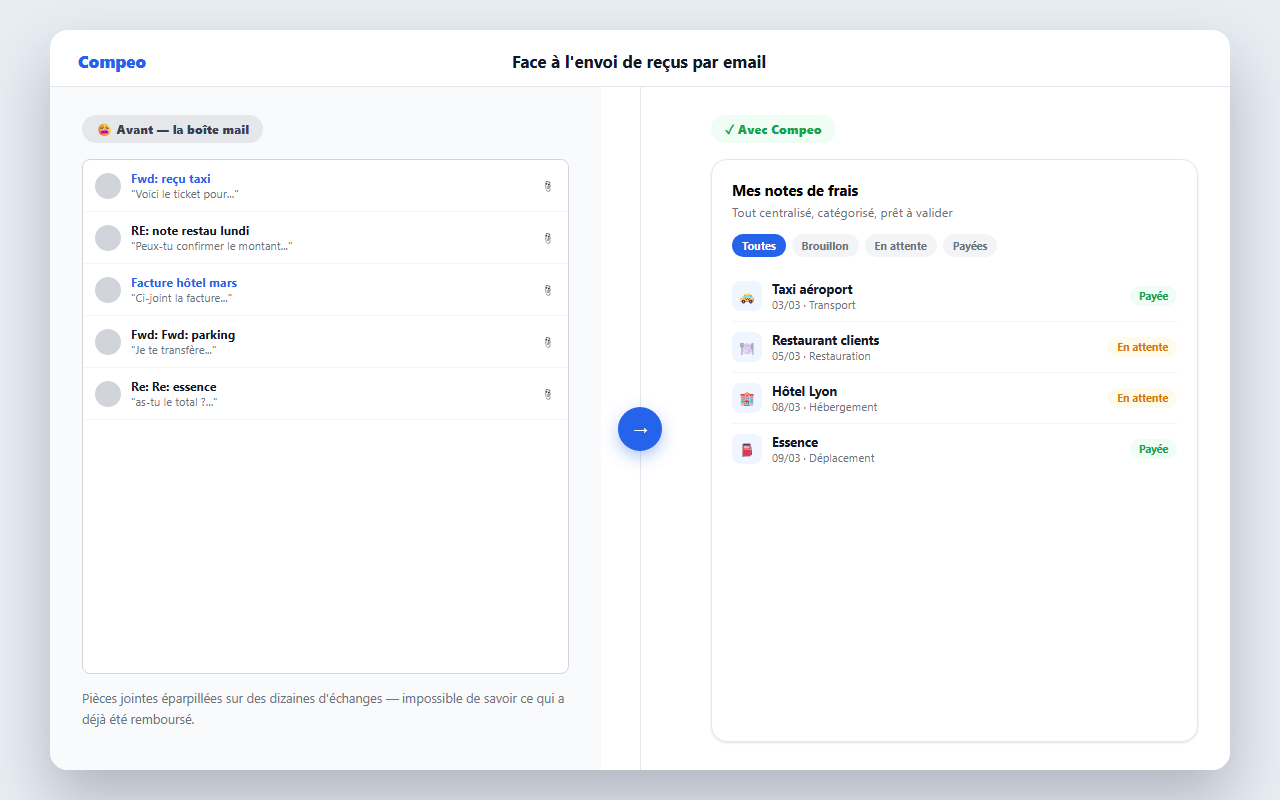Click the Taxi aéroport expense title
Viewport: 1280px width, 800px height.
click(x=812, y=290)
